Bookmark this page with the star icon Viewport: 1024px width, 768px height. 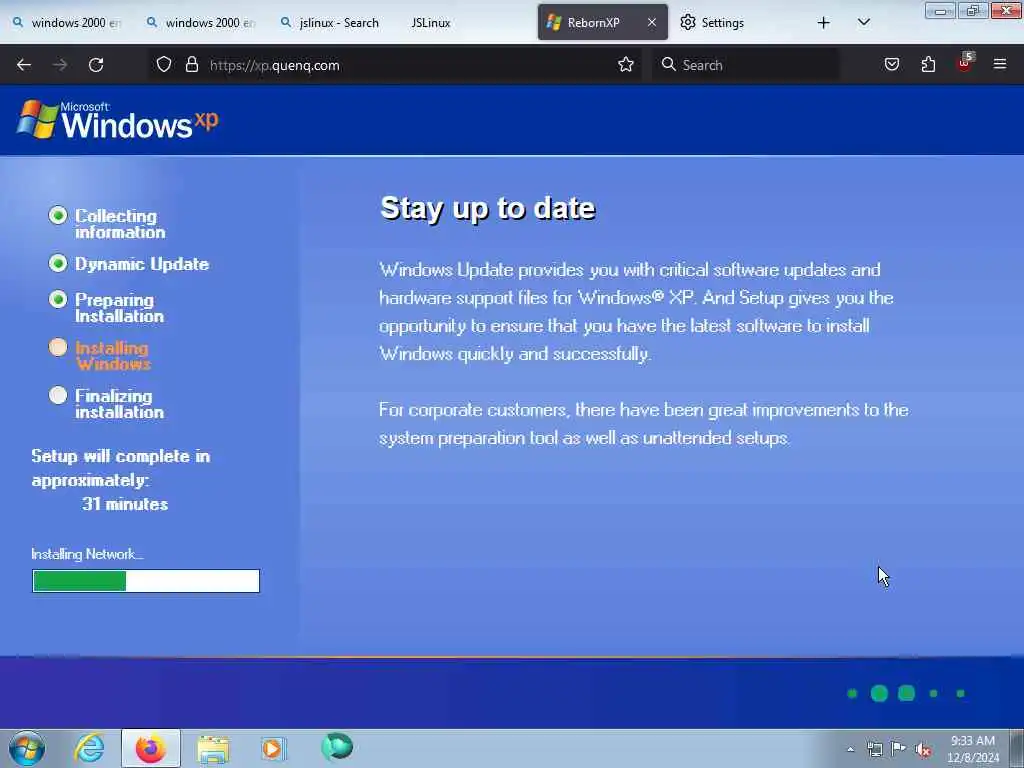[626, 65]
